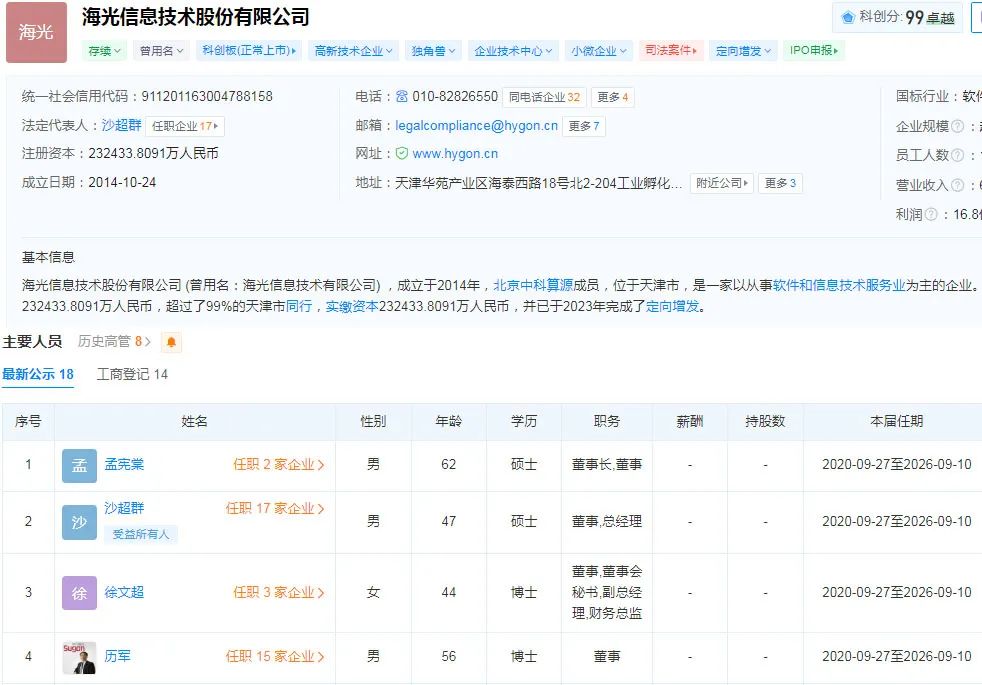This screenshot has height=685, width=982.
Task: Open 任职 17 家企业 for 沙超群
Action: click(275, 509)
